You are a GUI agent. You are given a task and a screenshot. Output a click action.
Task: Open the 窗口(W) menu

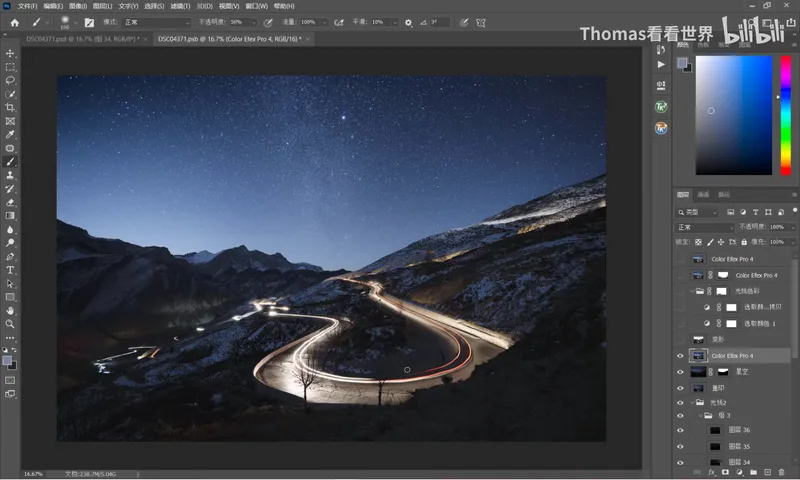point(256,6)
